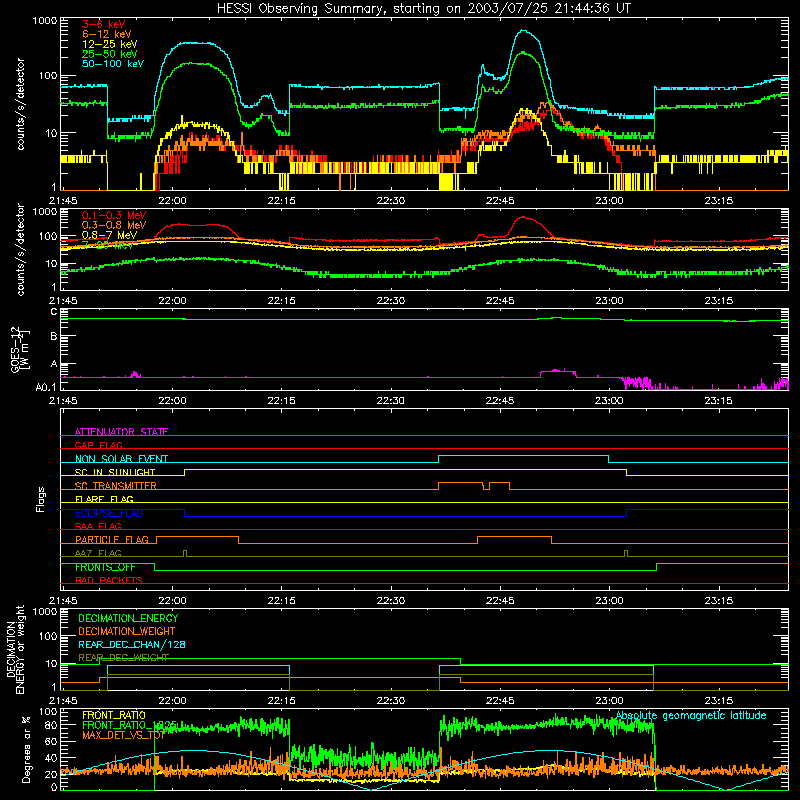This screenshot has width=800, height=800.
Task: Click the 22:30 tick under MeV panel
Action: (x=391, y=301)
